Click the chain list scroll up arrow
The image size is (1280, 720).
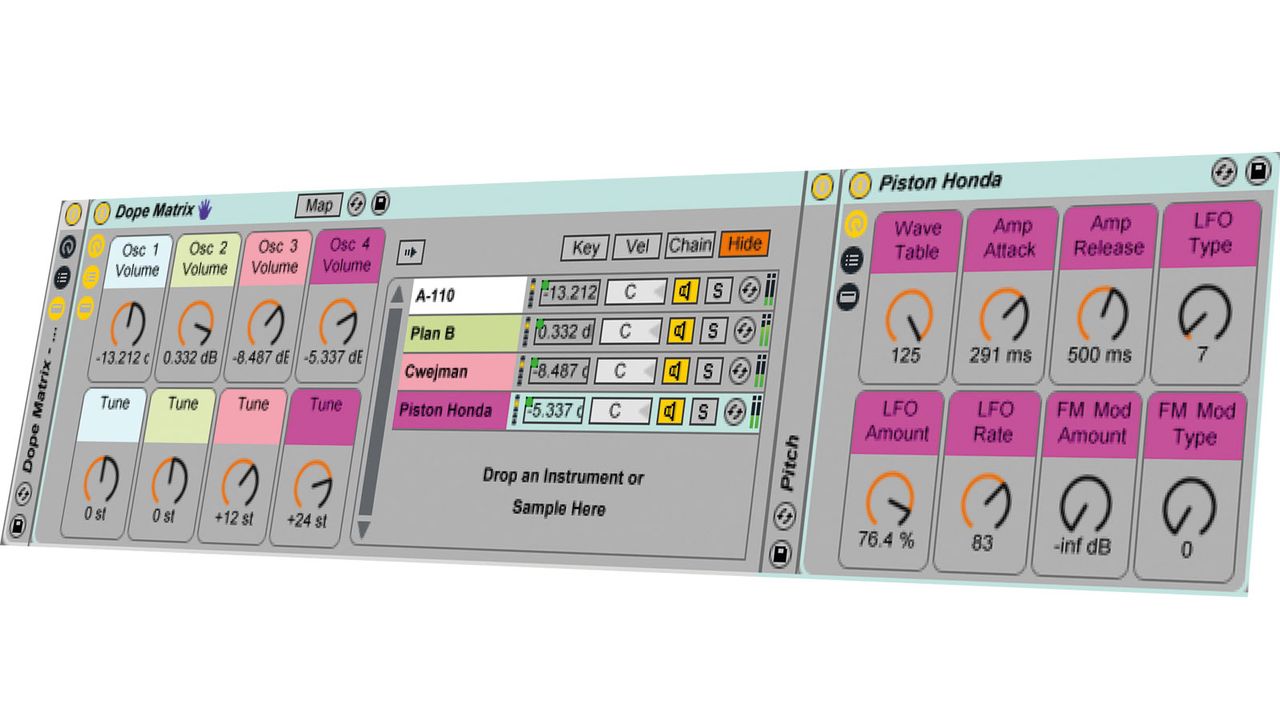point(395,296)
